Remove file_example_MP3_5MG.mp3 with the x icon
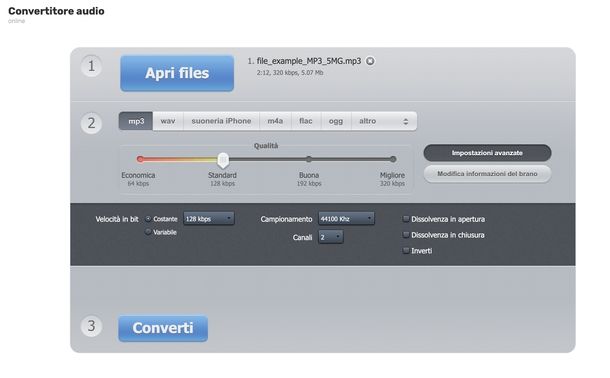This screenshot has width=610, height=378. [370, 61]
